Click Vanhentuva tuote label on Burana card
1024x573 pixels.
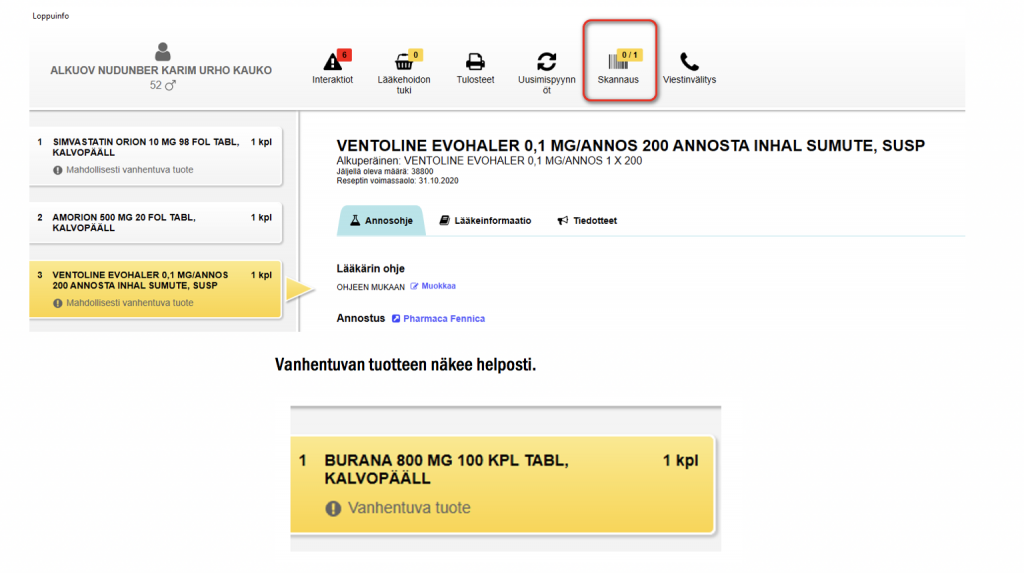(409, 508)
